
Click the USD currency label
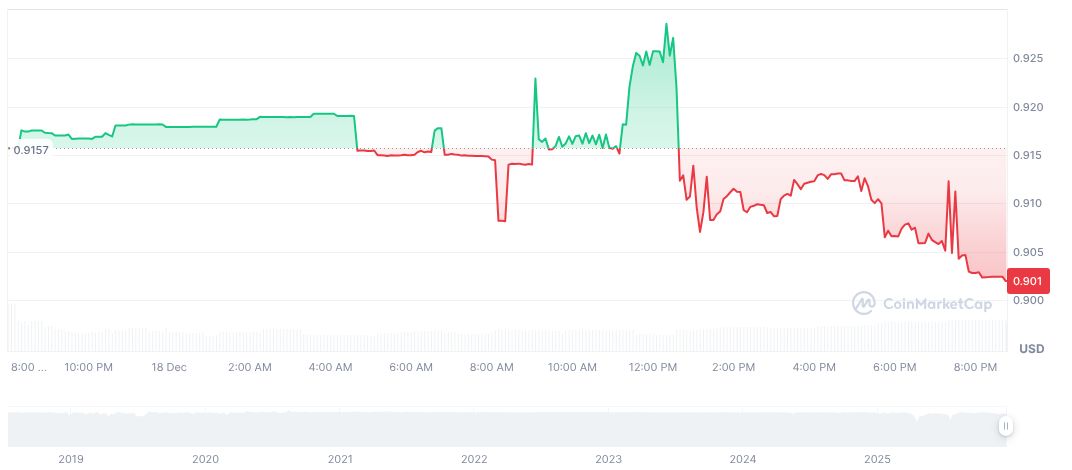coord(1031,348)
